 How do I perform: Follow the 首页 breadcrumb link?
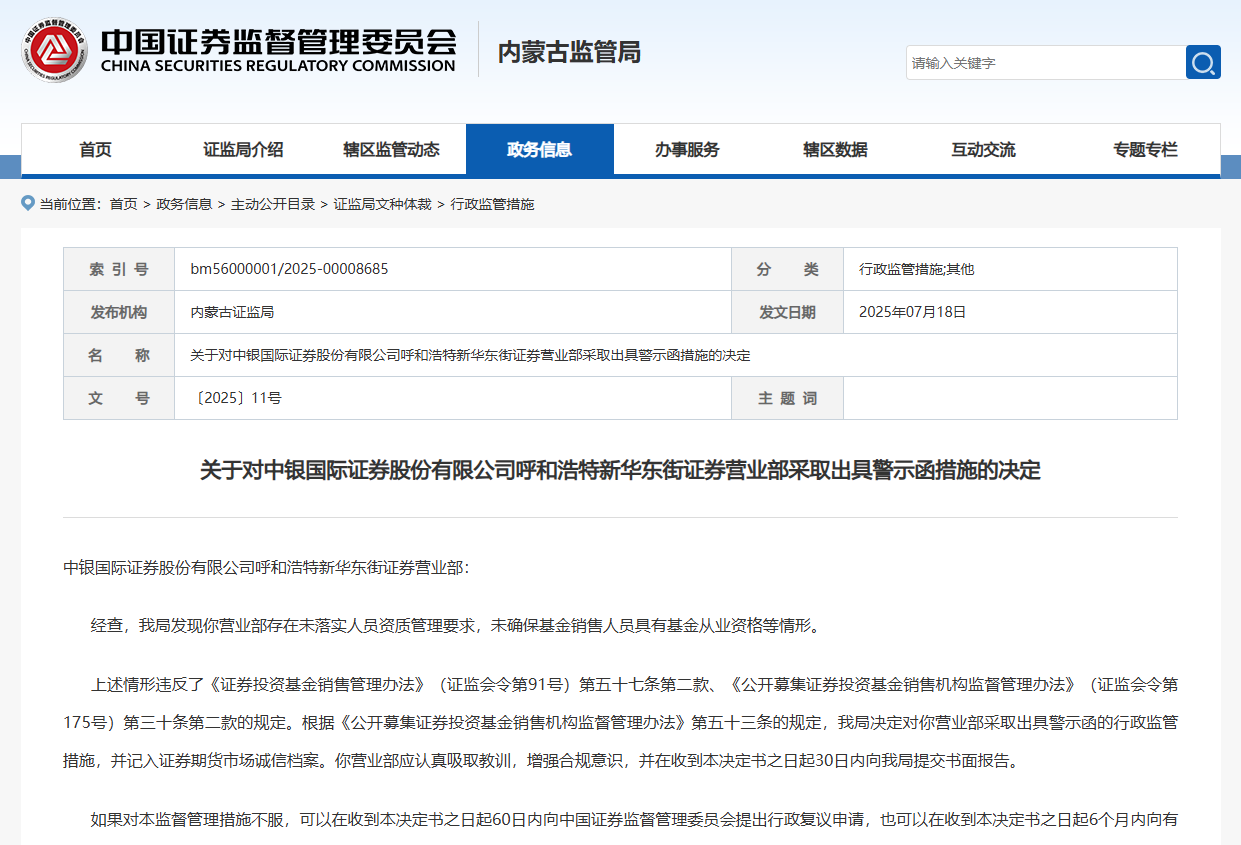[x=123, y=204]
